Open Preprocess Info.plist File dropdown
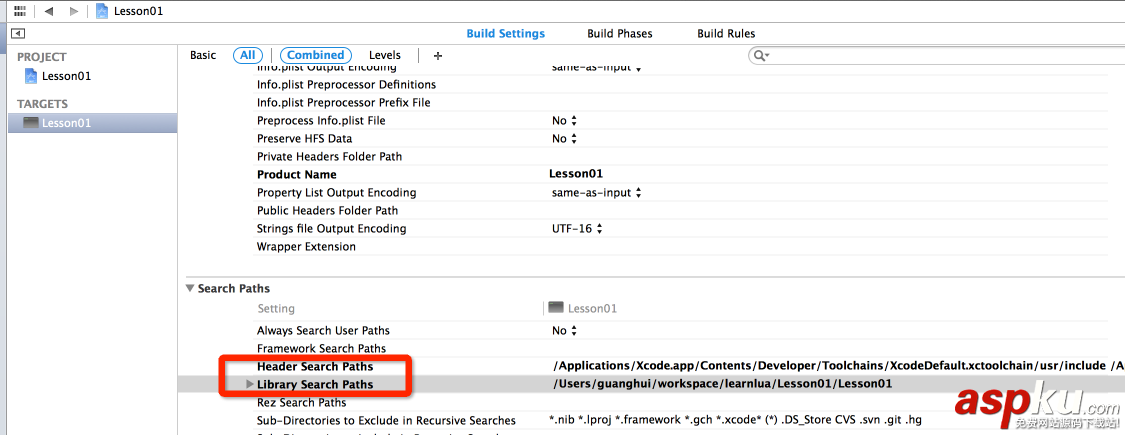Screen dimensions: 1125x435 click(565, 121)
